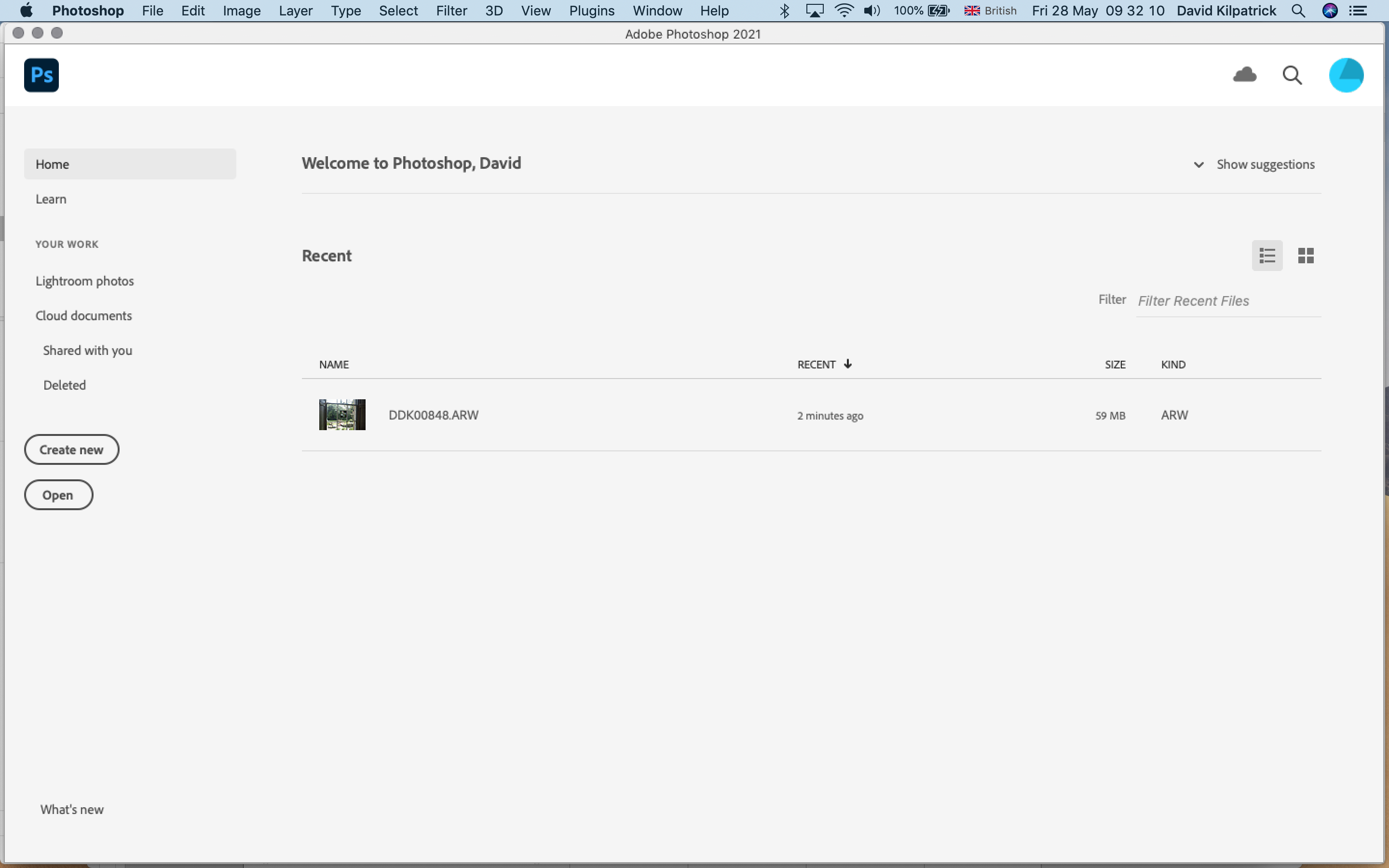
Task: Open in-app search with magnifier icon
Action: (1292, 75)
